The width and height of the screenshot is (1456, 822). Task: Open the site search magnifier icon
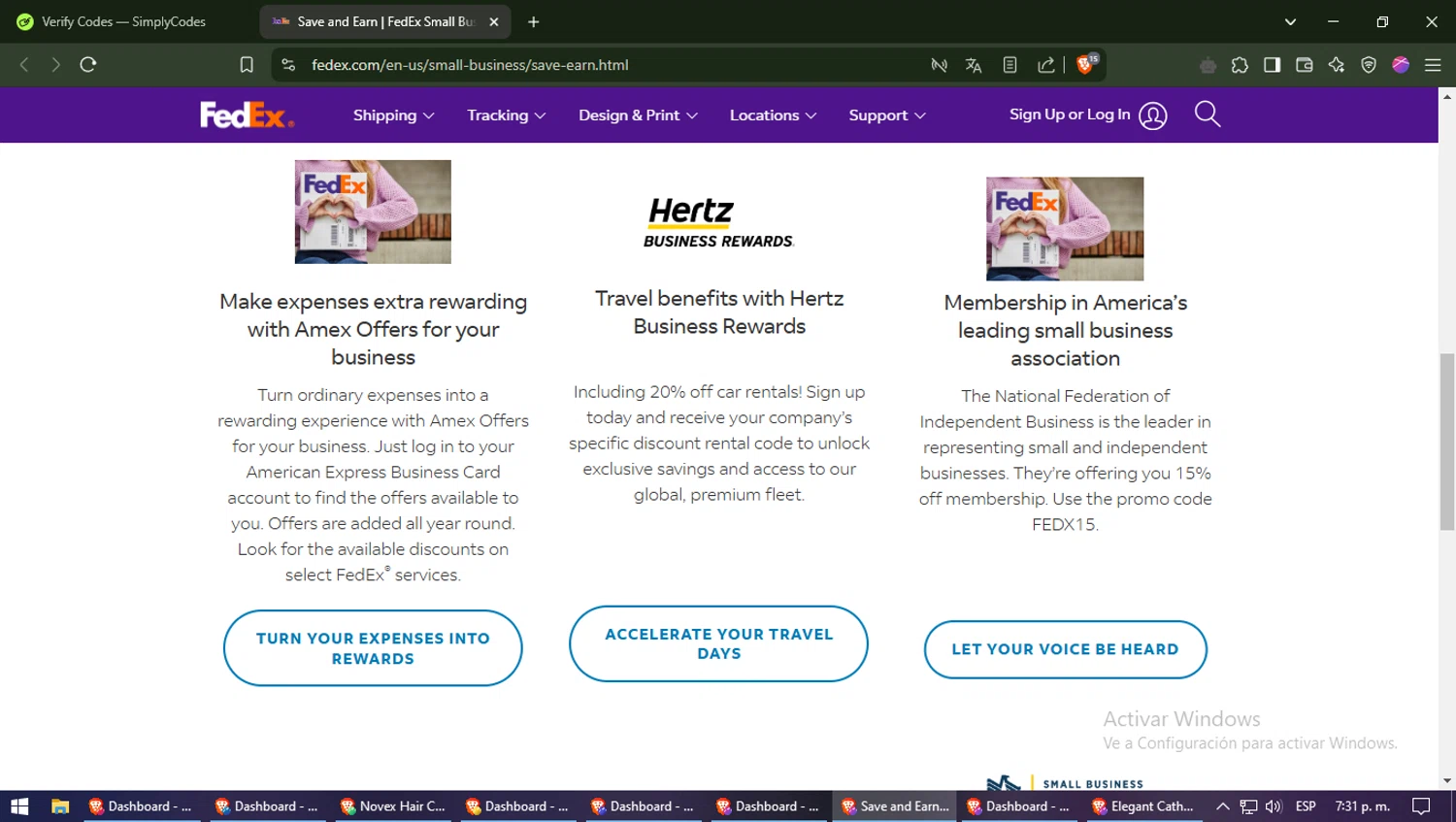pos(1208,115)
